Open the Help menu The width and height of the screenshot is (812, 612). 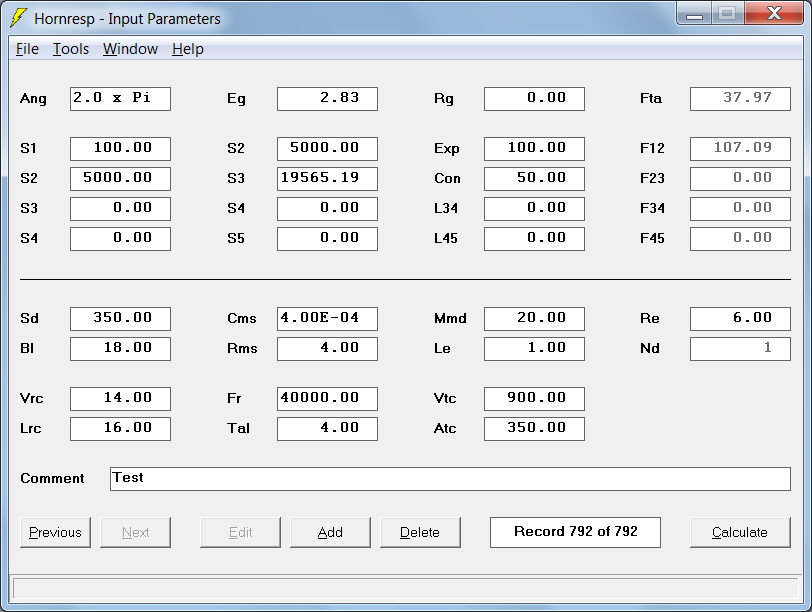pos(187,49)
